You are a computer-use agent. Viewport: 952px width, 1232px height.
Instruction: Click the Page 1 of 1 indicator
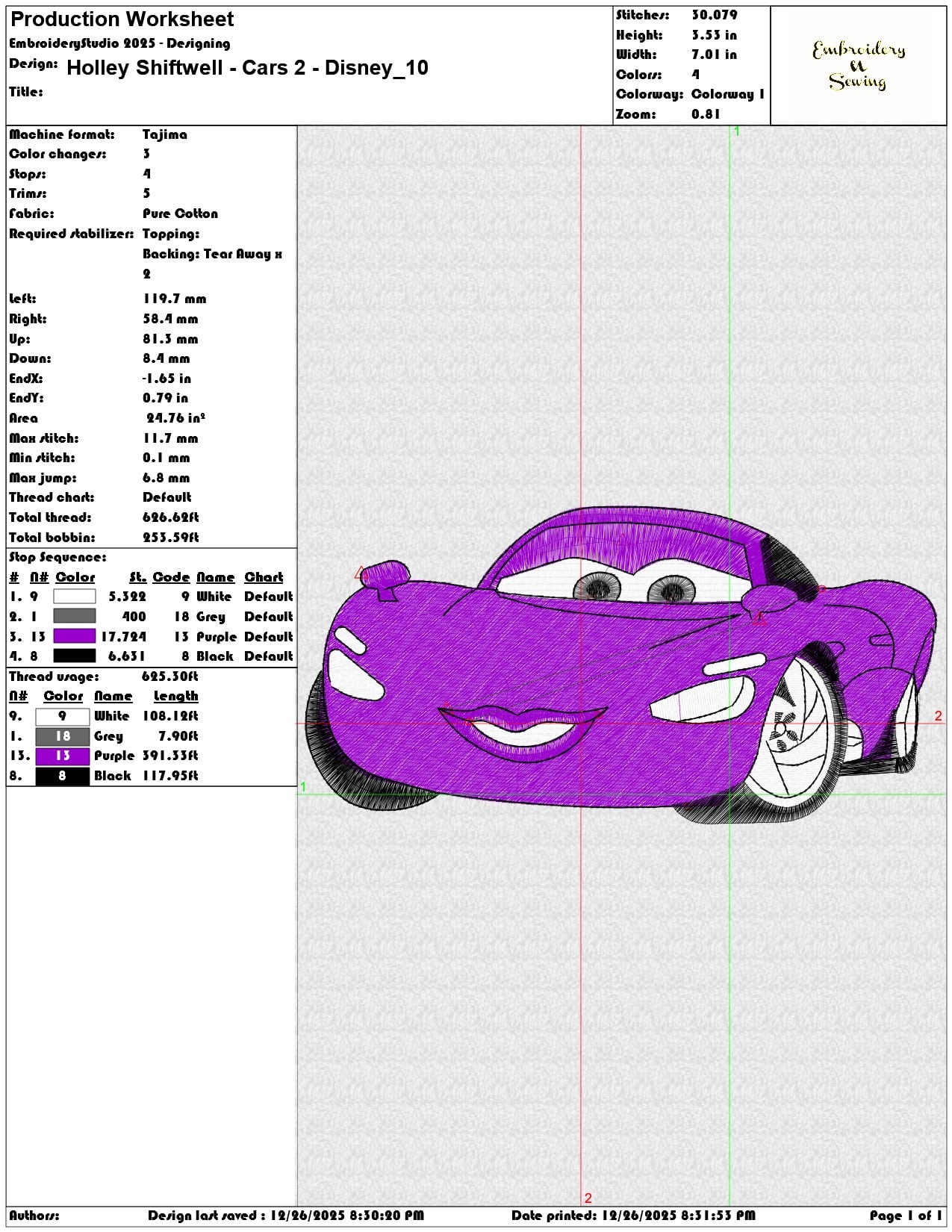click(905, 1216)
